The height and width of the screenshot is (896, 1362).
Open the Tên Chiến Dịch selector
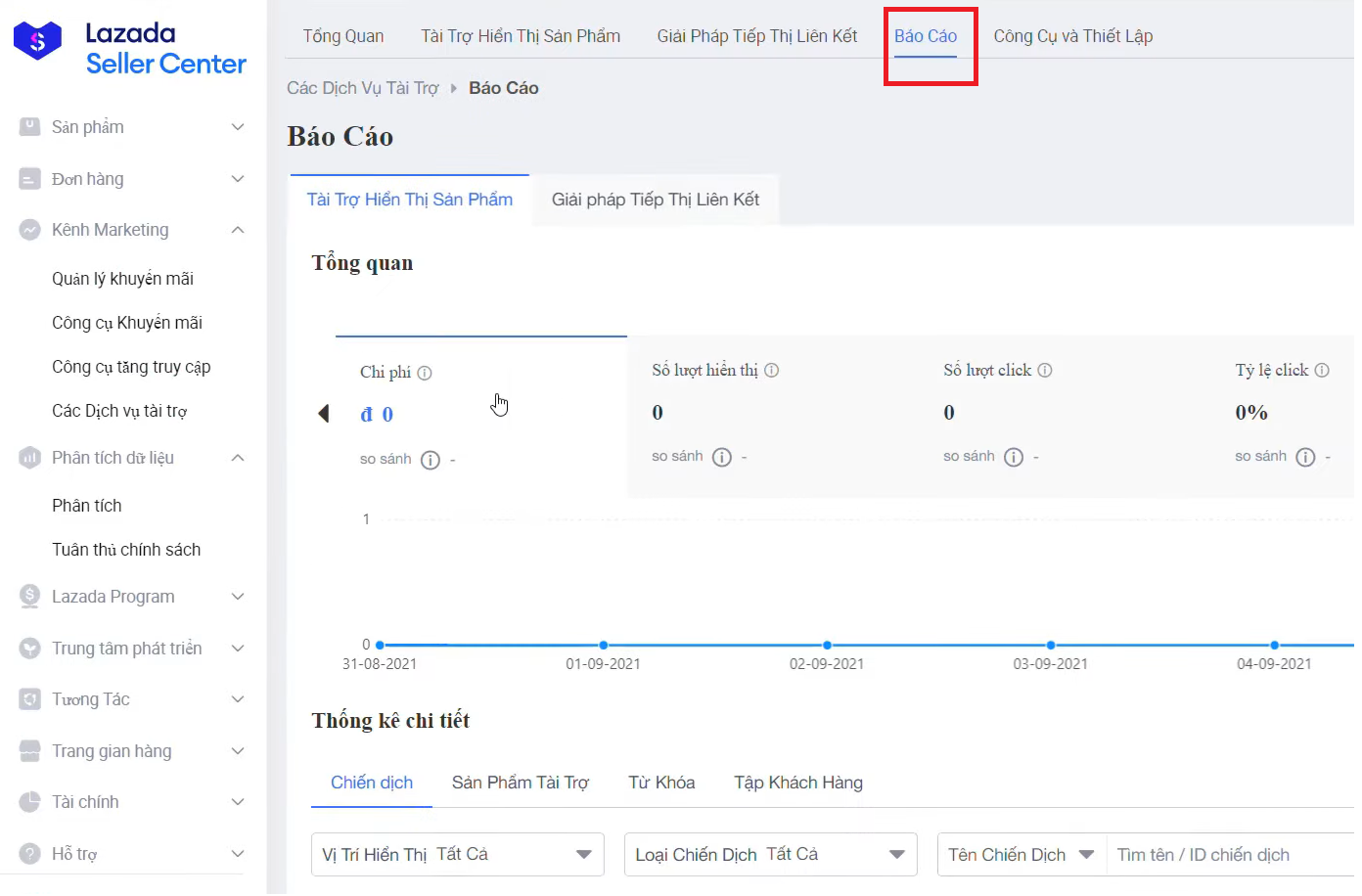click(1021, 855)
